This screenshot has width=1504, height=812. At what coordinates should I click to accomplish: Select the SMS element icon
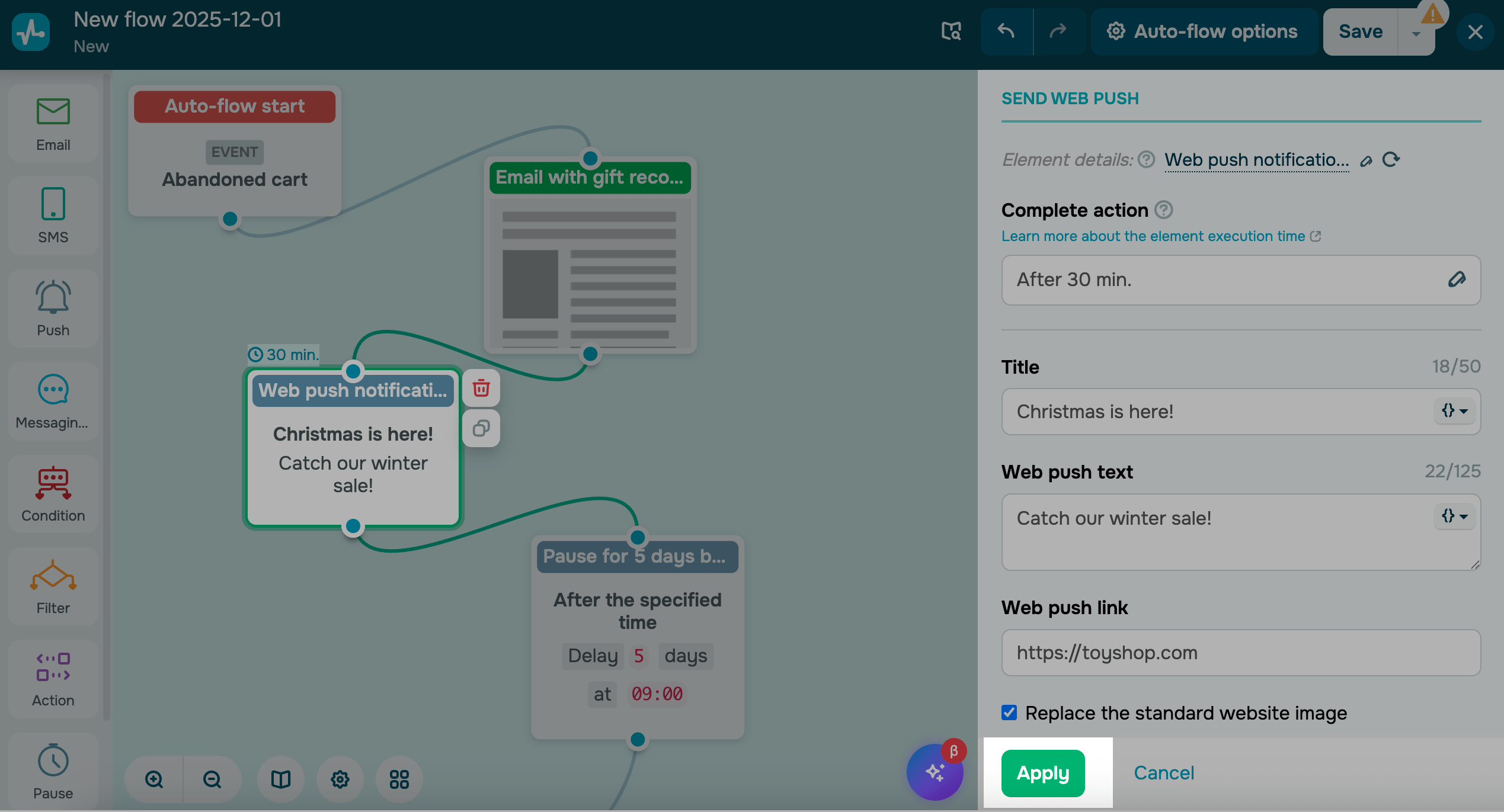click(53, 204)
